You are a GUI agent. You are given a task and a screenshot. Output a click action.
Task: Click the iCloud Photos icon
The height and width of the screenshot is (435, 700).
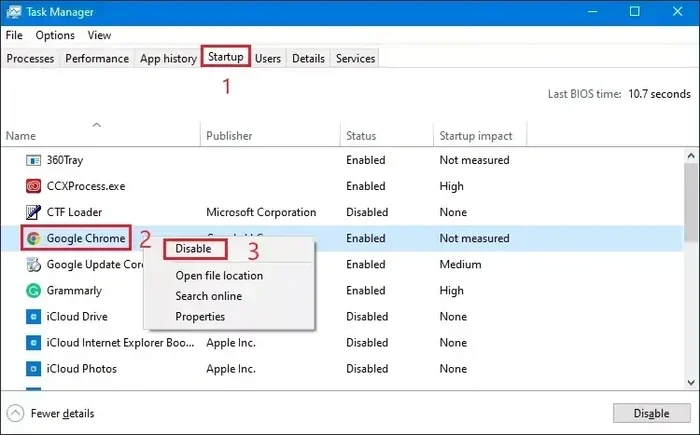33,369
